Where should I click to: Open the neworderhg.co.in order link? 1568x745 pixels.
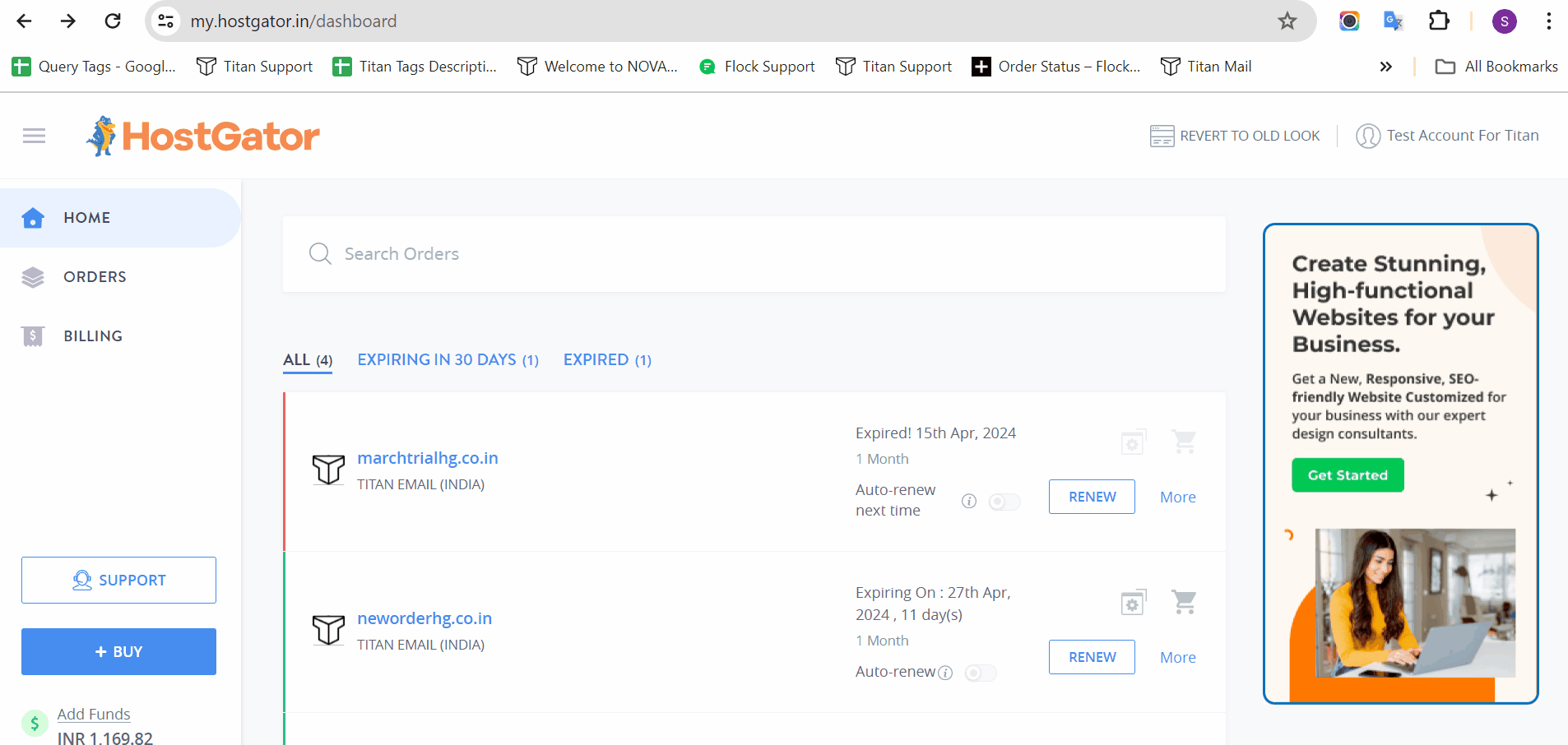click(424, 618)
